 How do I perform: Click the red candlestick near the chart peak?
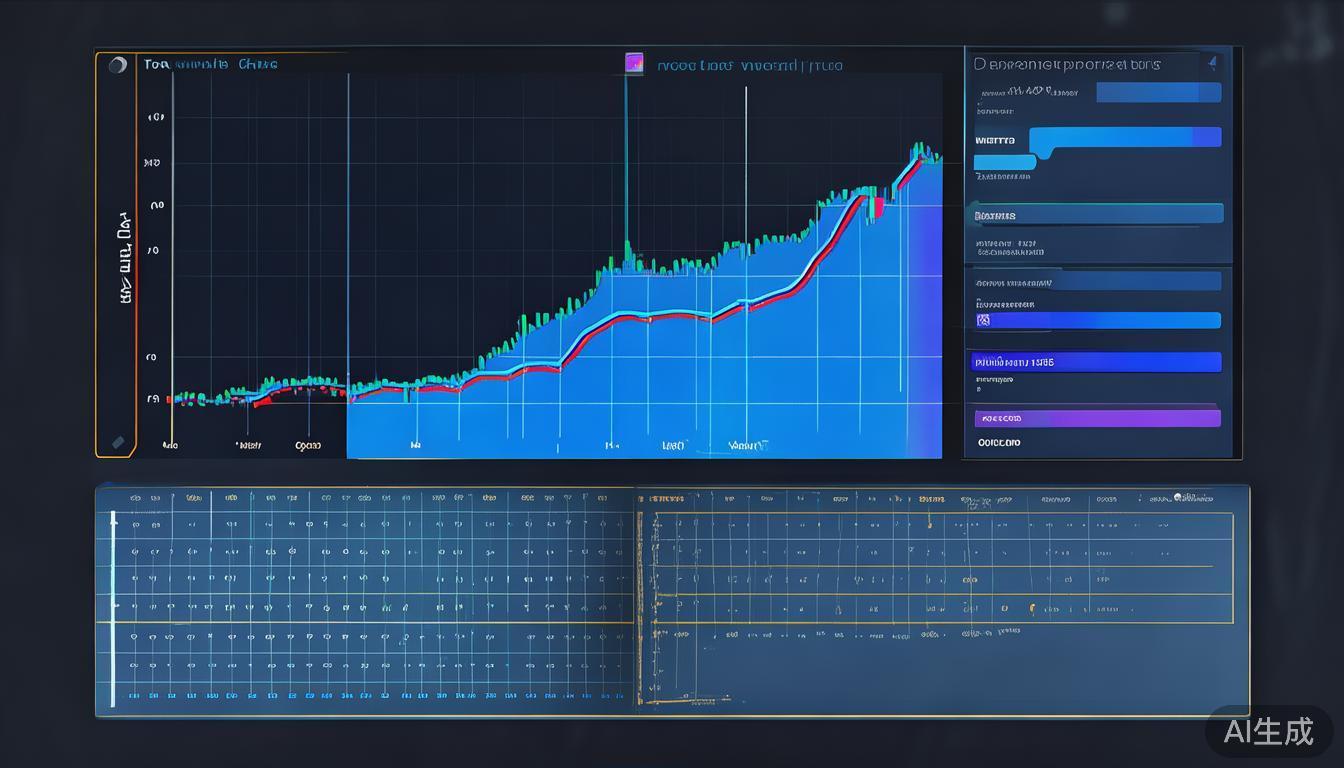[879, 207]
